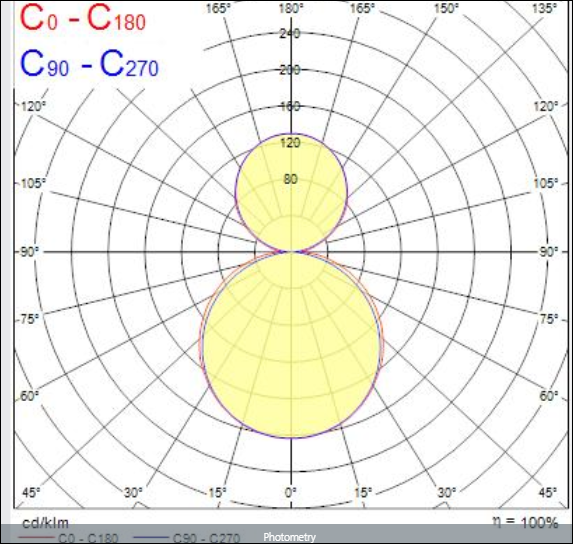Screen dimensions: 573x544
Task: Click the 150° angle label
Action: click(446, 8)
